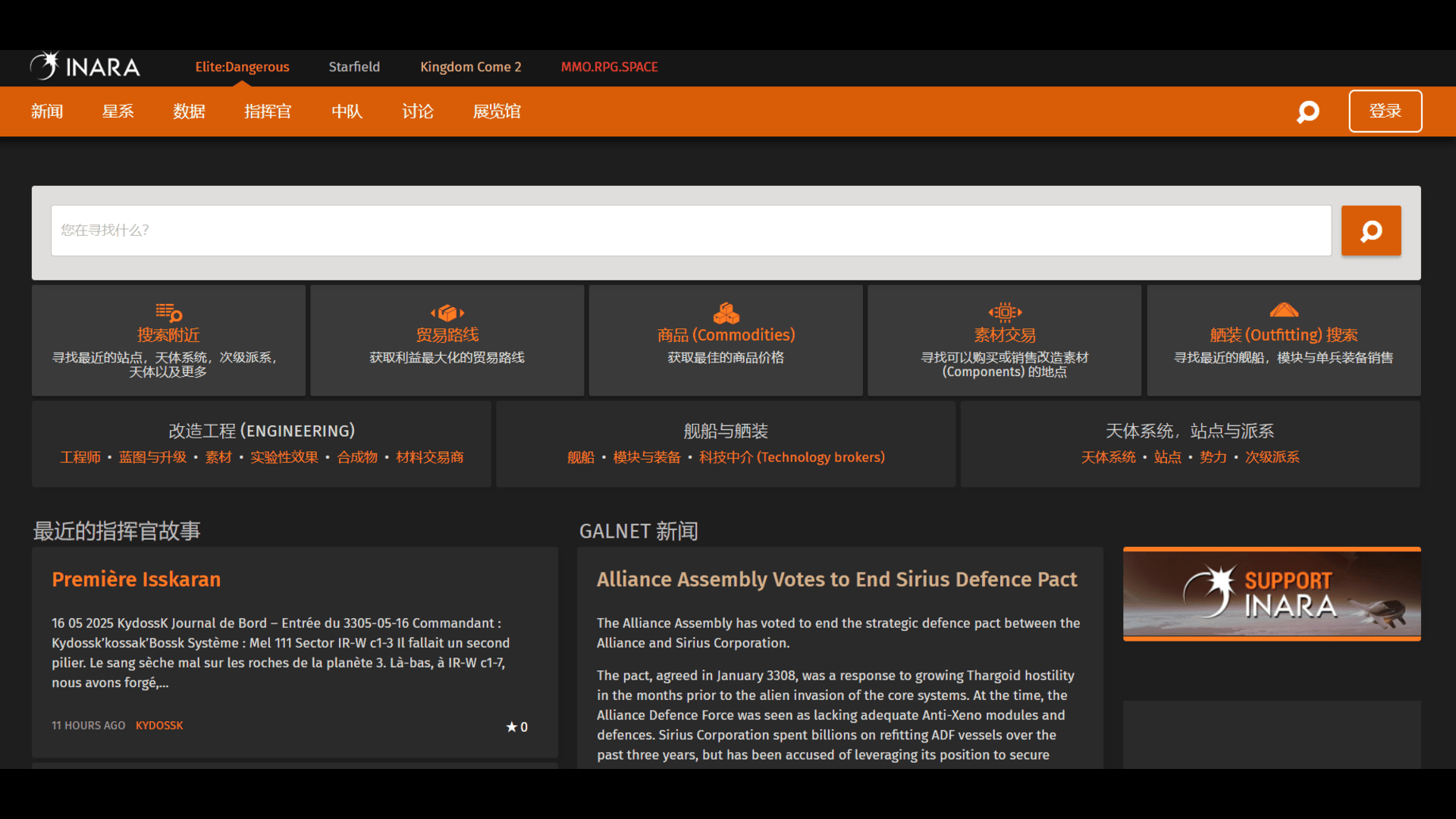Open the Elite:Dangerous site tab
Image resolution: width=1456 pixels, height=819 pixels.
(242, 67)
